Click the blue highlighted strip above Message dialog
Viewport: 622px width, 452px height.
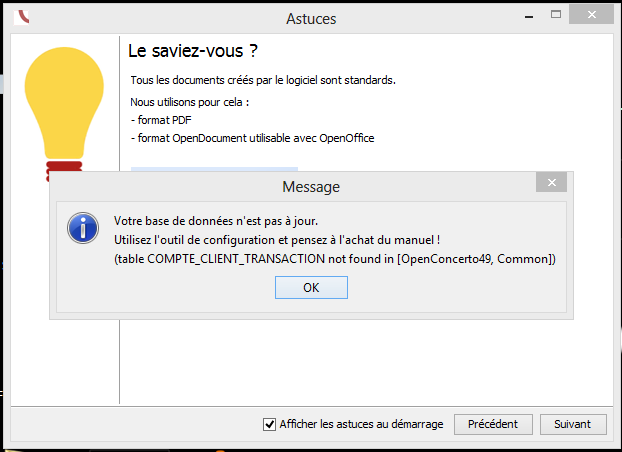pos(214,168)
